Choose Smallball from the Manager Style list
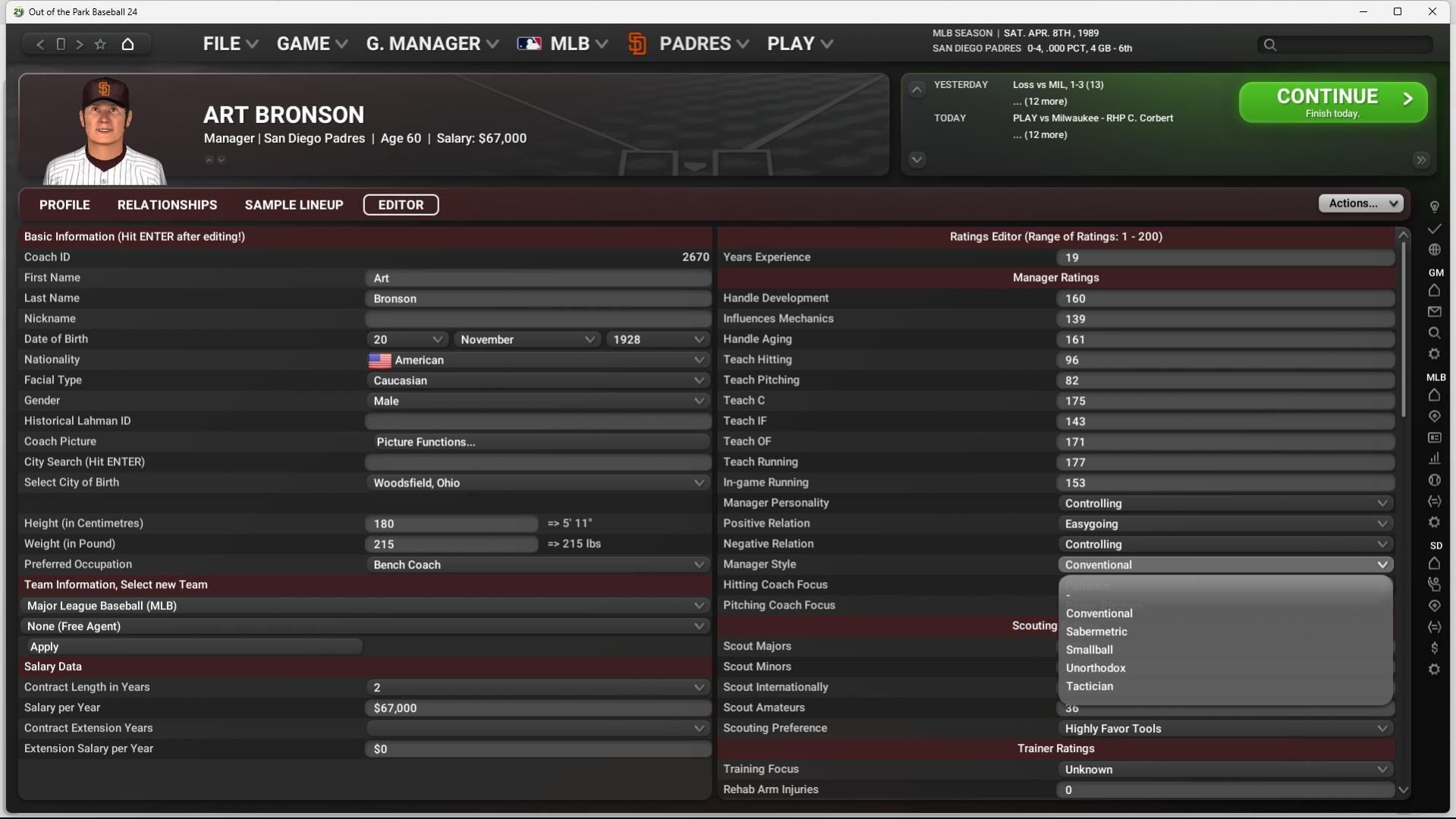The width and height of the screenshot is (1456, 819). click(x=1089, y=650)
